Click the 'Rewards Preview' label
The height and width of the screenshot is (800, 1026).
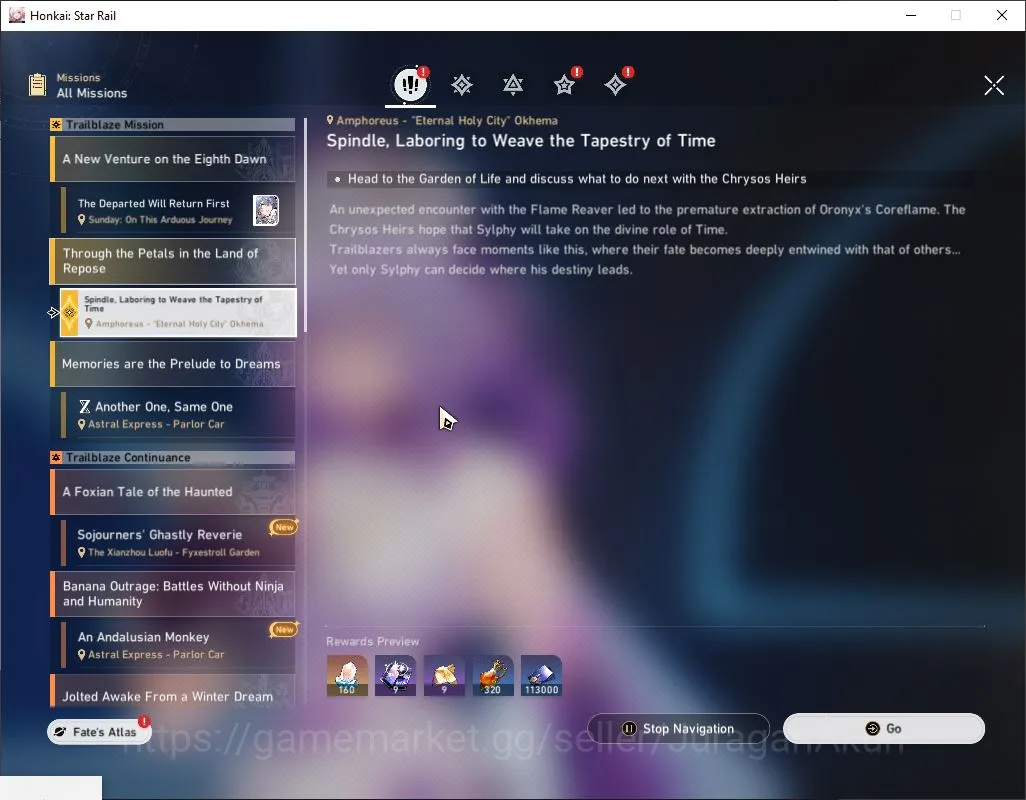tap(372, 642)
